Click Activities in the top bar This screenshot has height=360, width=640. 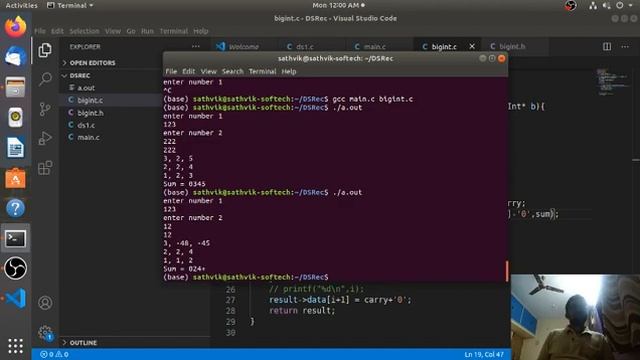21,5
